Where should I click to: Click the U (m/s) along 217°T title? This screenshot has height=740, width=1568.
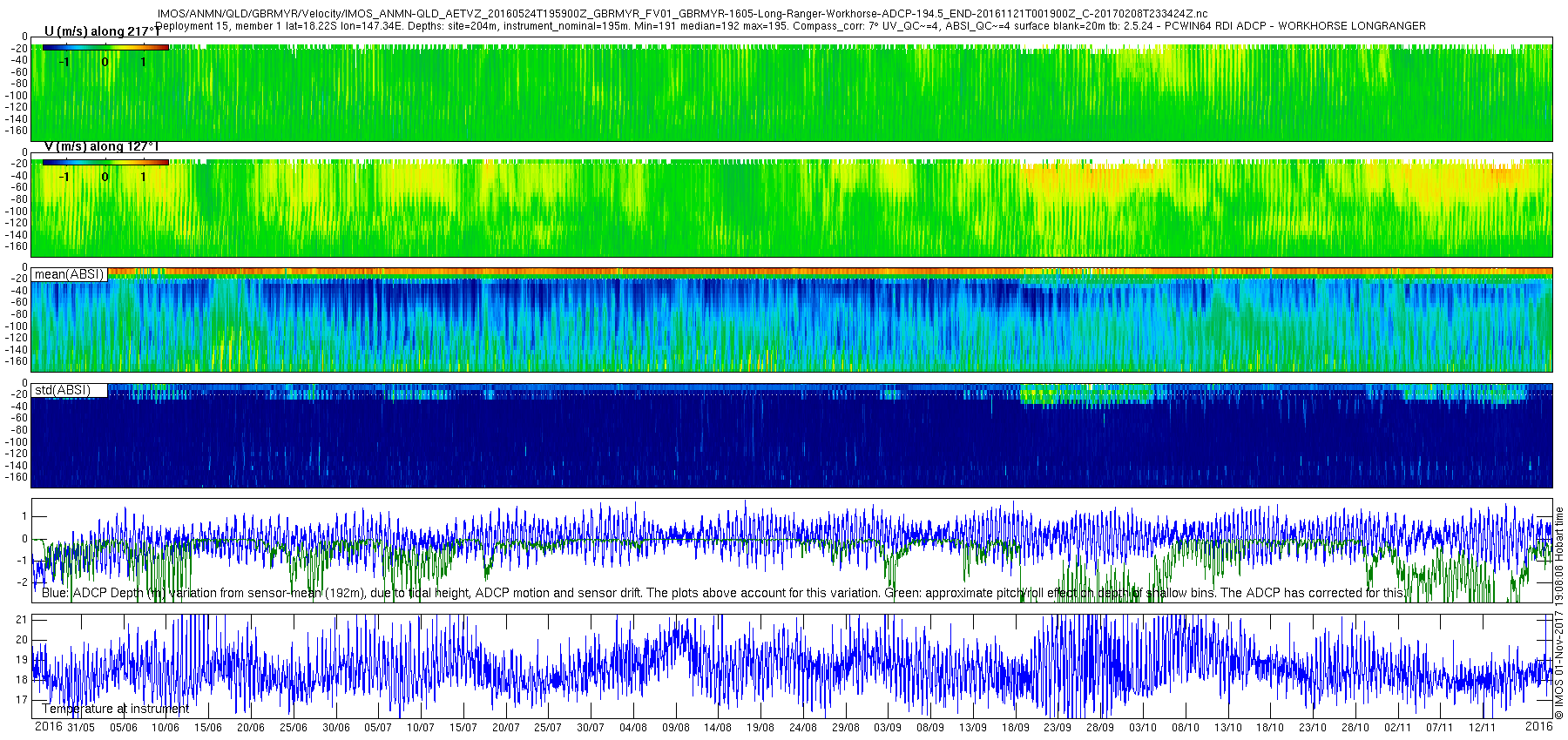102,31
